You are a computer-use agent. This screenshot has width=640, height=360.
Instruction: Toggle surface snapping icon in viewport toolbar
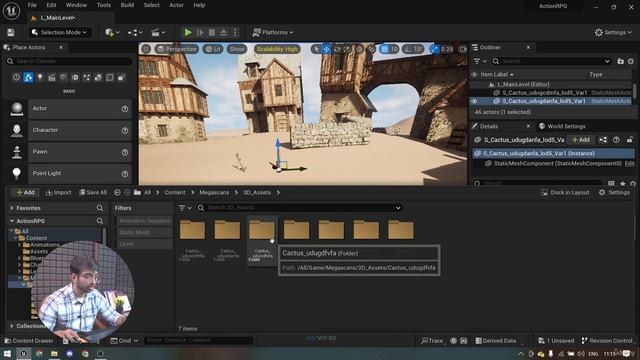click(x=372, y=49)
